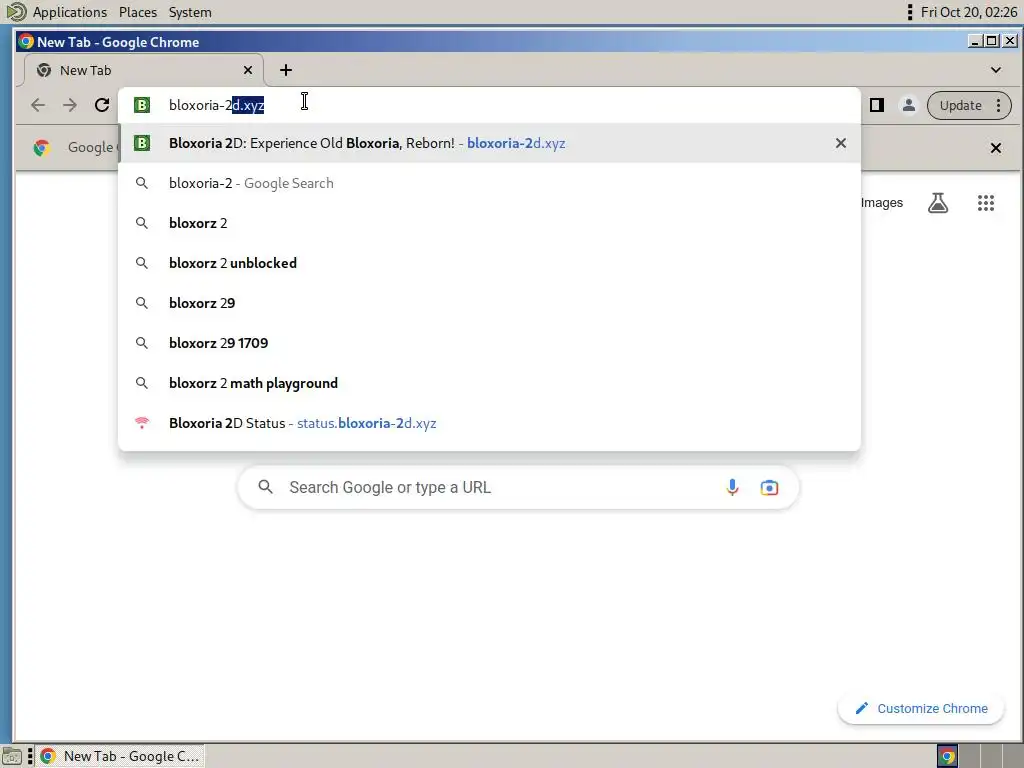The width and height of the screenshot is (1024, 768).
Task: Click the magnifier icon in page search box
Action: click(265, 487)
